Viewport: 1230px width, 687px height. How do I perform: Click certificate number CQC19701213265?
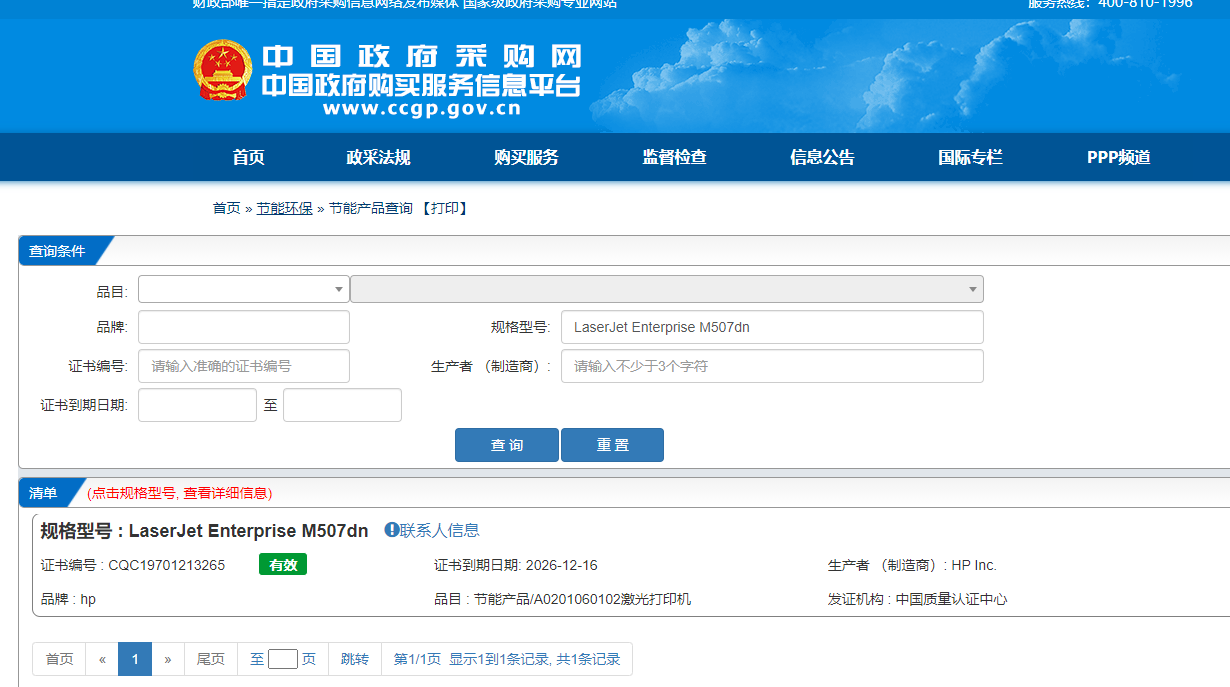click(x=167, y=565)
